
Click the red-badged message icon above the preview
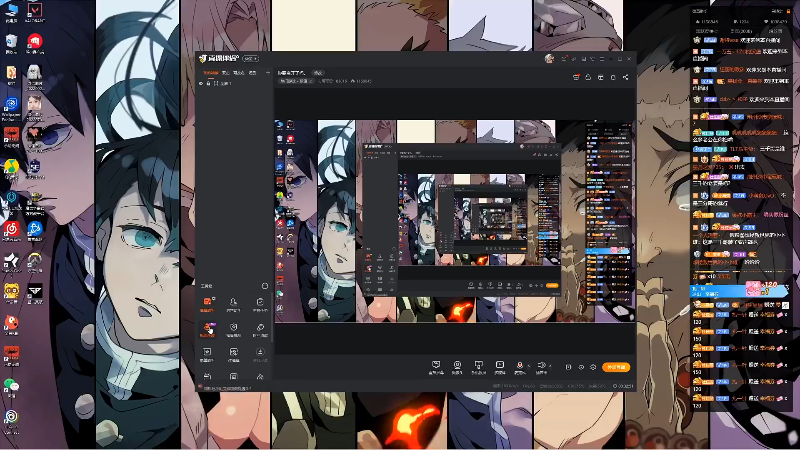pos(576,77)
